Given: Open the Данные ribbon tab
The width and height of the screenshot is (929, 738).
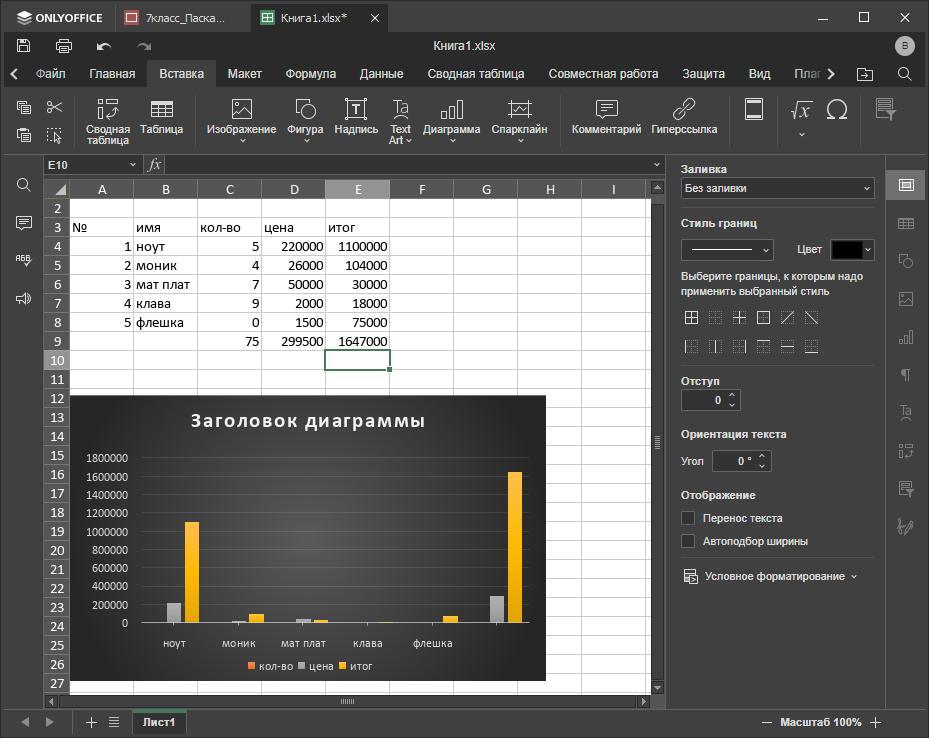Looking at the screenshot, I should click(381, 74).
